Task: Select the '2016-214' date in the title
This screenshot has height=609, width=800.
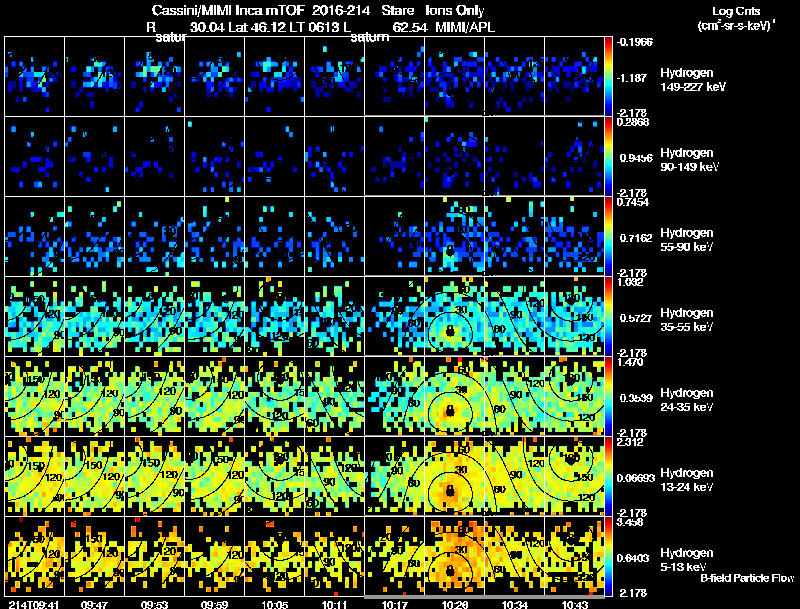Action: [x=341, y=11]
